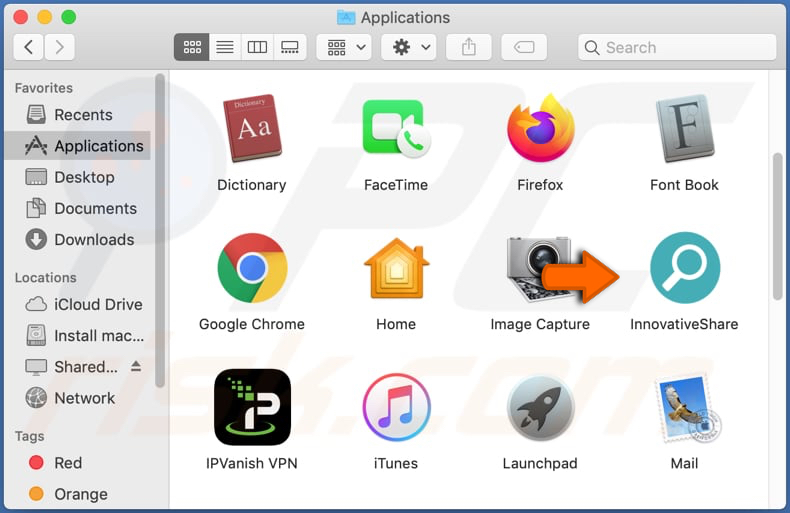Screen dimensions: 790x513
Task: Open Network in the sidebar
Action: (78, 398)
